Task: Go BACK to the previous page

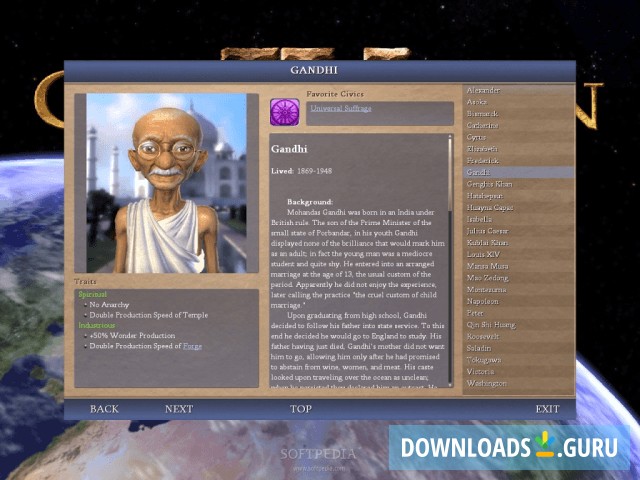Action: (104, 409)
